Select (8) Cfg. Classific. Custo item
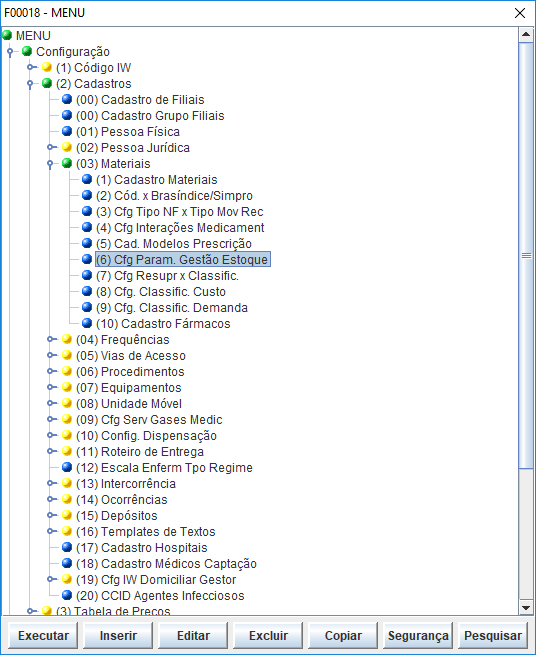The height and width of the screenshot is (655, 536). [161, 292]
